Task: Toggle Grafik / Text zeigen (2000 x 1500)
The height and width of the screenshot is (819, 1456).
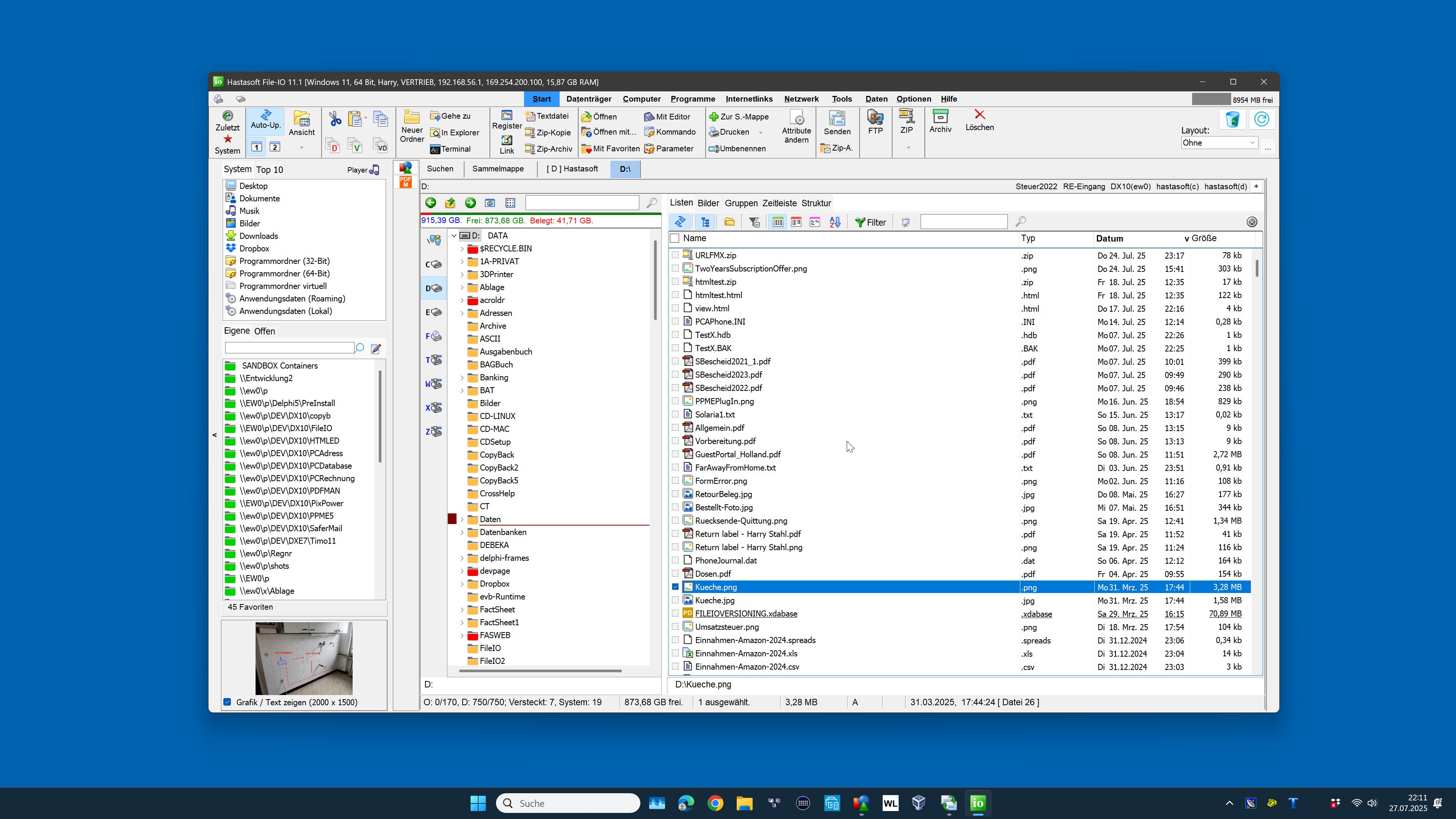Action: pyautogui.click(x=228, y=702)
